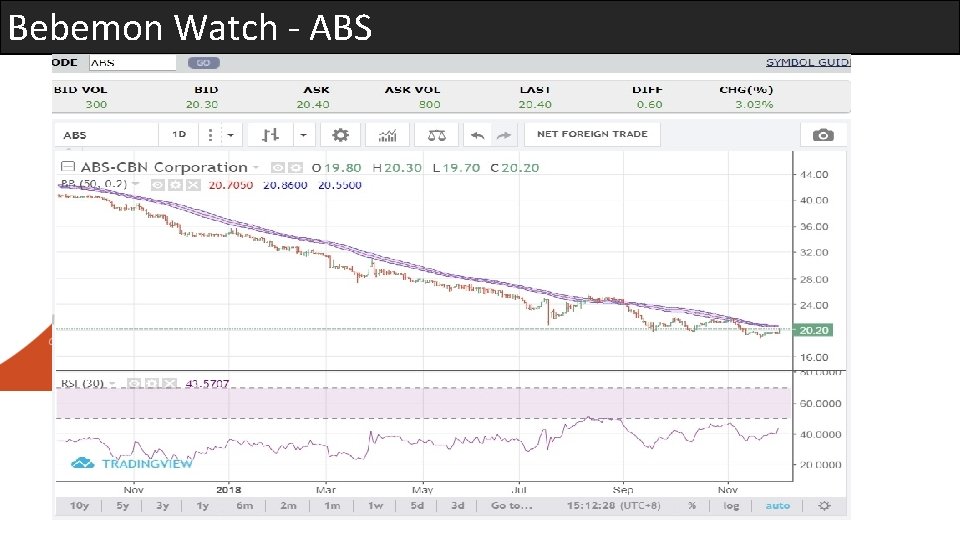This screenshot has height=540, width=960.
Task: Click the DIFF value 0.60
Action: (x=650, y=105)
